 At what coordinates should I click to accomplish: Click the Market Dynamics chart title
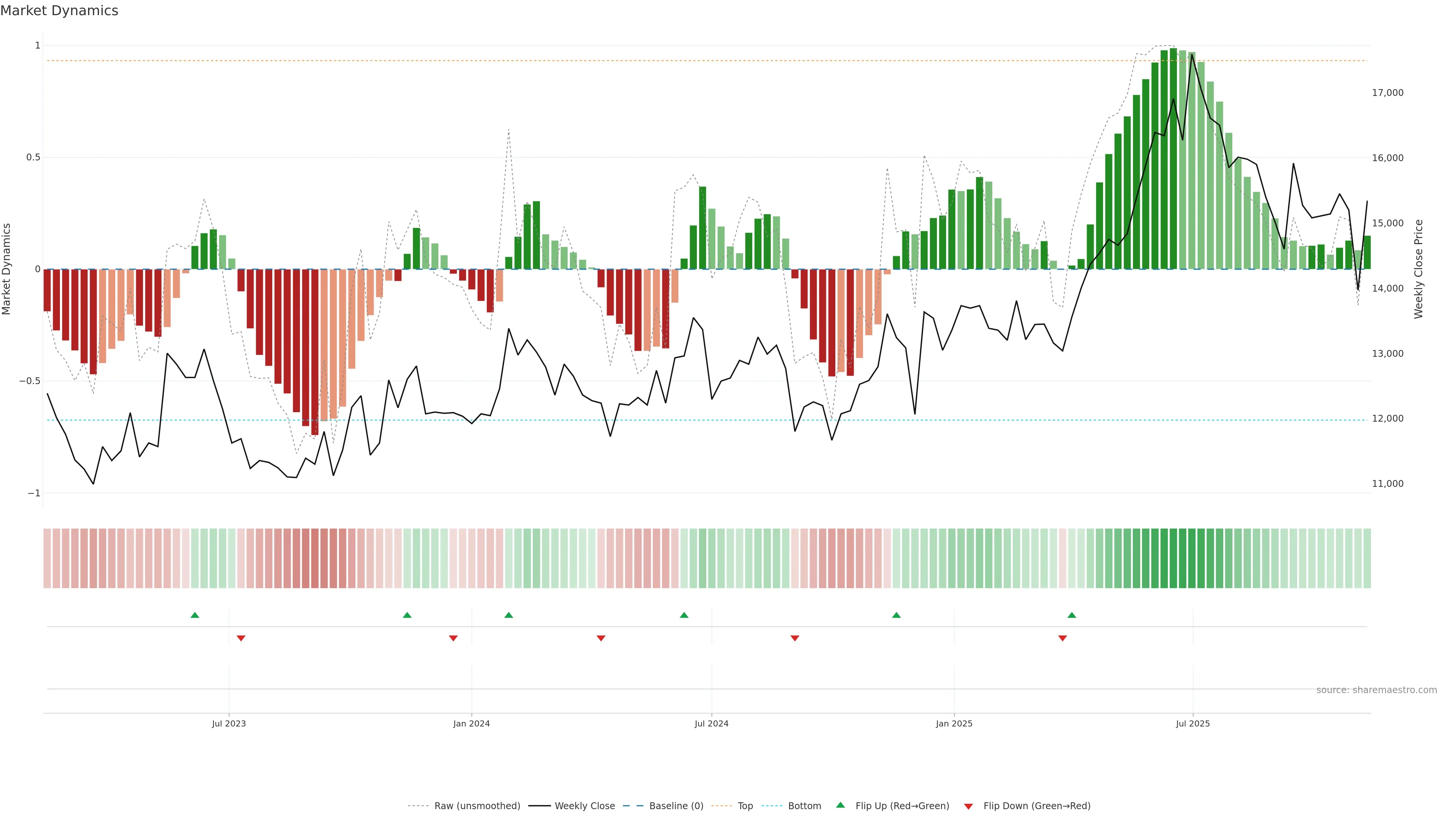60,11
